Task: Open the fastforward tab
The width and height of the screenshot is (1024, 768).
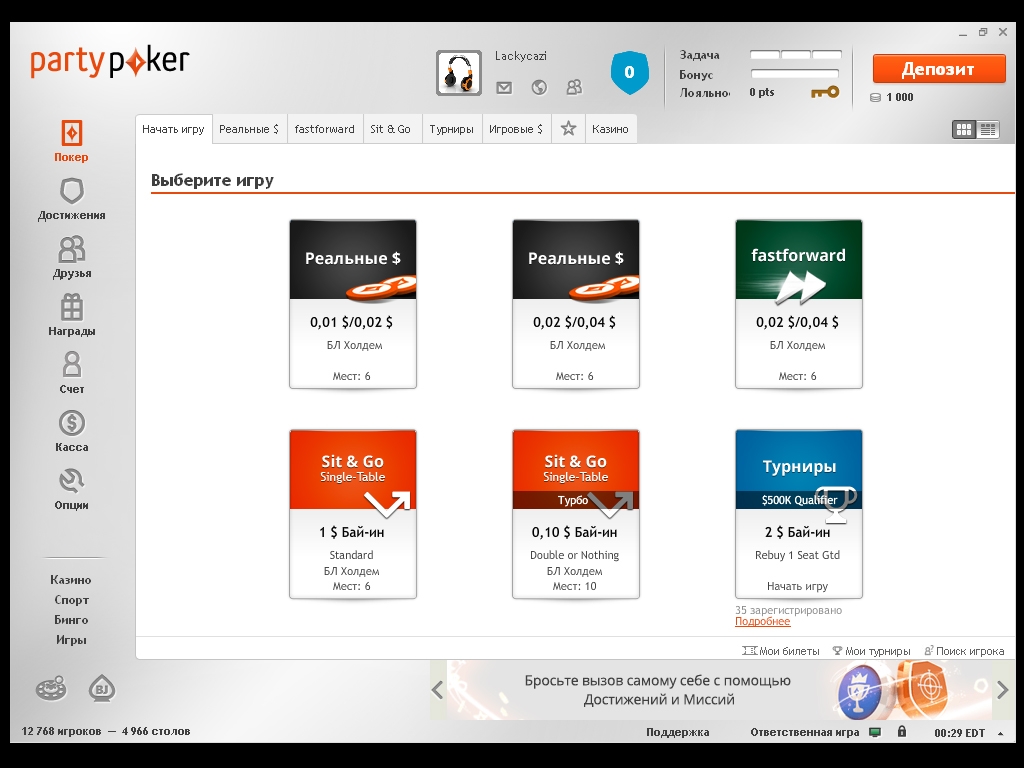Action: [x=324, y=129]
